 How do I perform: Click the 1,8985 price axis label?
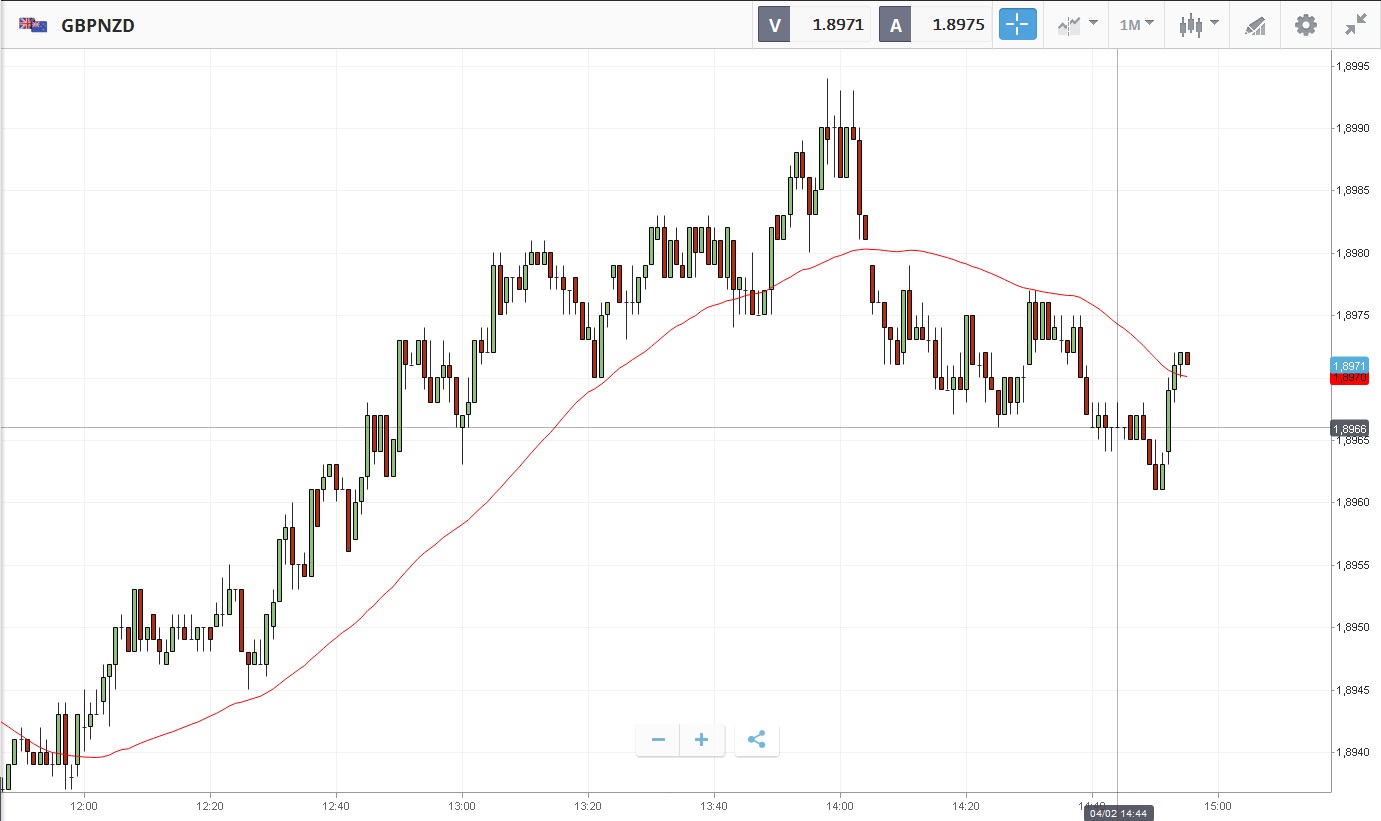pos(1353,191)
